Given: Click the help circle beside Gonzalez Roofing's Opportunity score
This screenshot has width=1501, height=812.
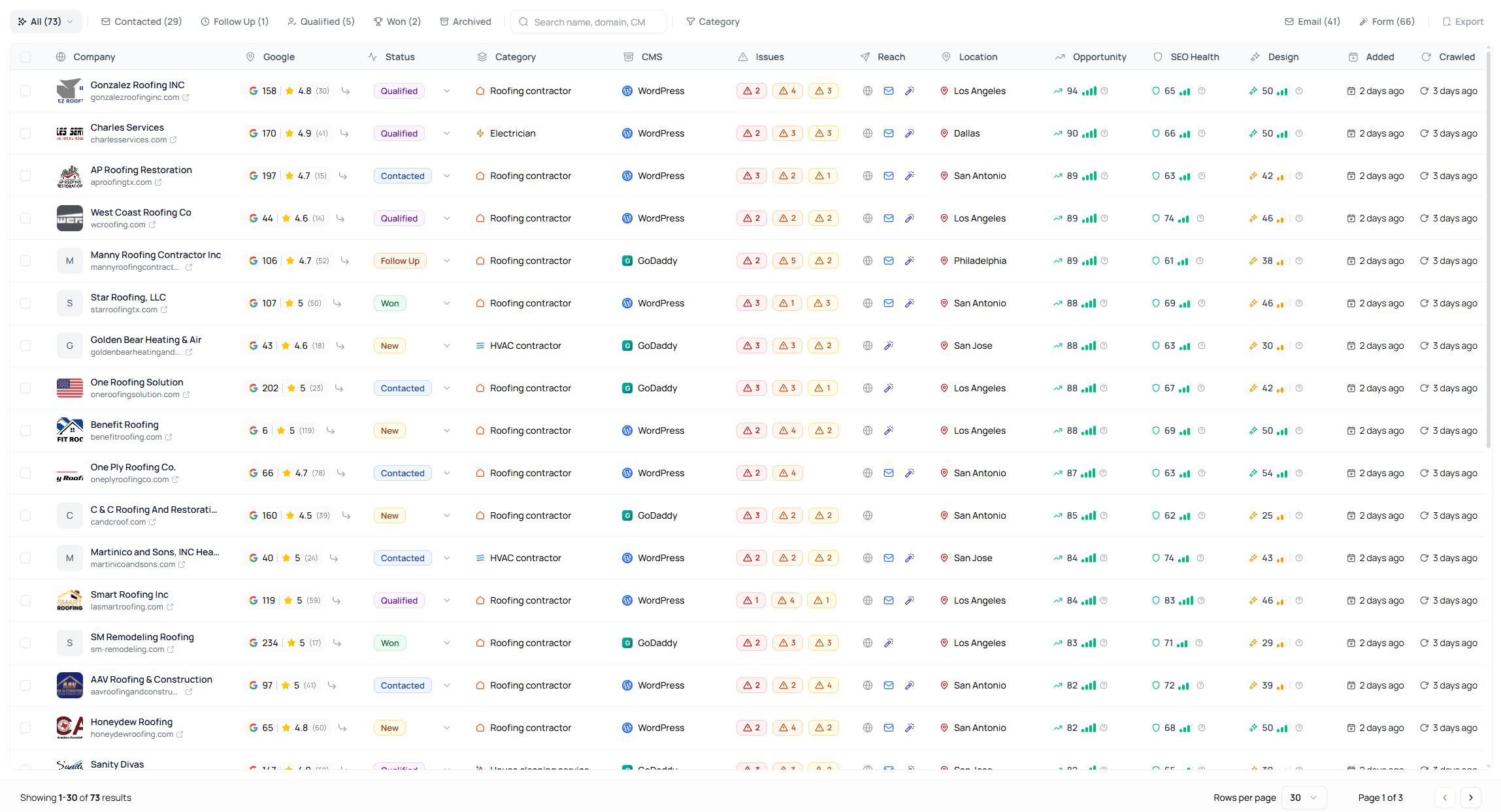Looking at the screenshot, I should coord(1106,91).
